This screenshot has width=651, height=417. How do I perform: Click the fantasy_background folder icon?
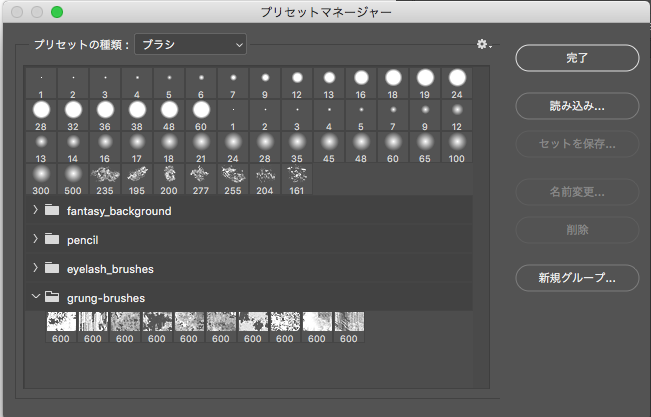[53, 211]
